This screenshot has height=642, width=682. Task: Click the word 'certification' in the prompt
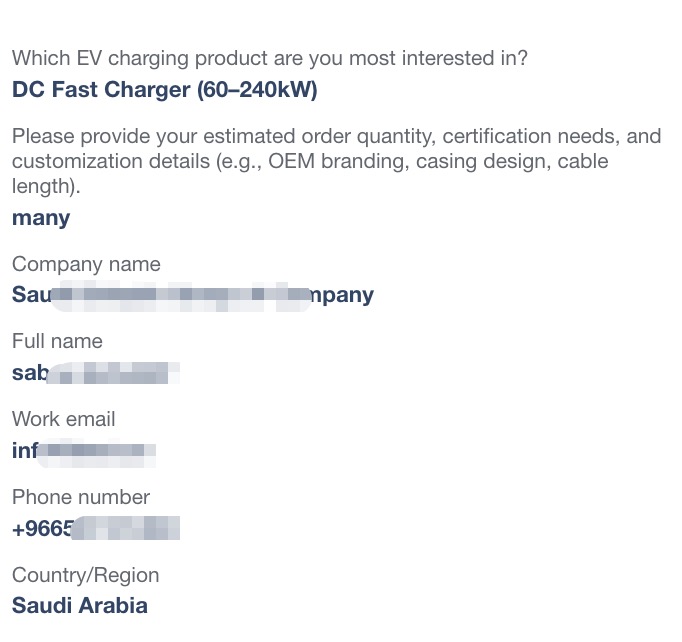coord(496,137)
